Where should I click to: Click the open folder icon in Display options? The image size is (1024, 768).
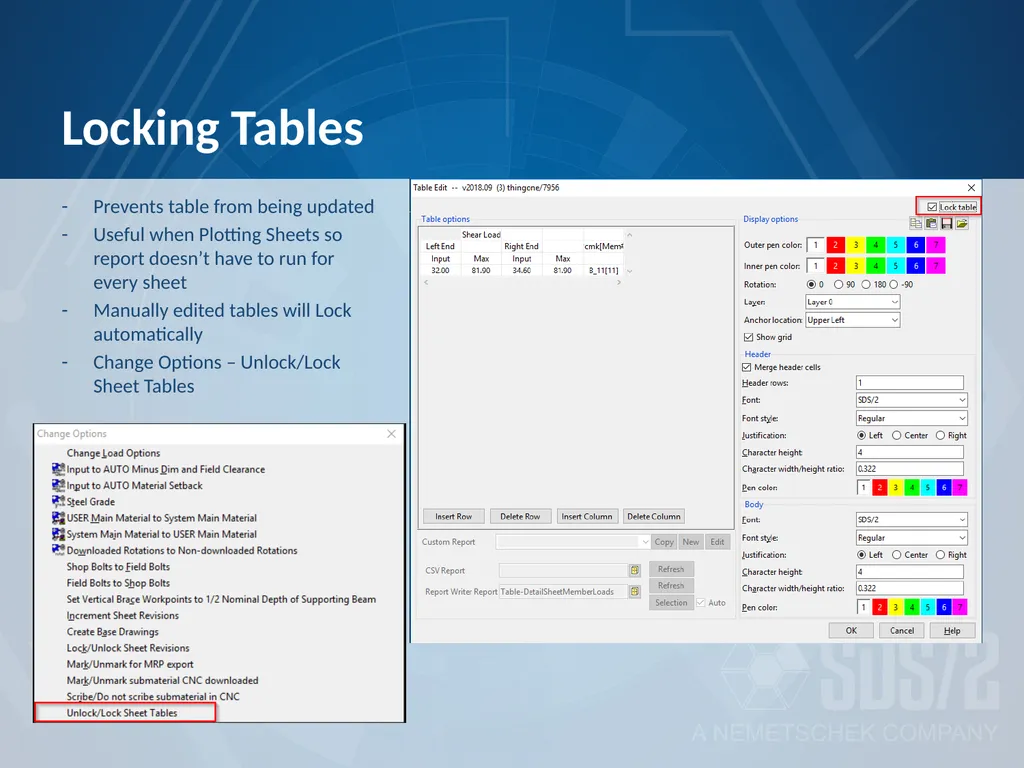pyautogui.click(x=962, y=223)
